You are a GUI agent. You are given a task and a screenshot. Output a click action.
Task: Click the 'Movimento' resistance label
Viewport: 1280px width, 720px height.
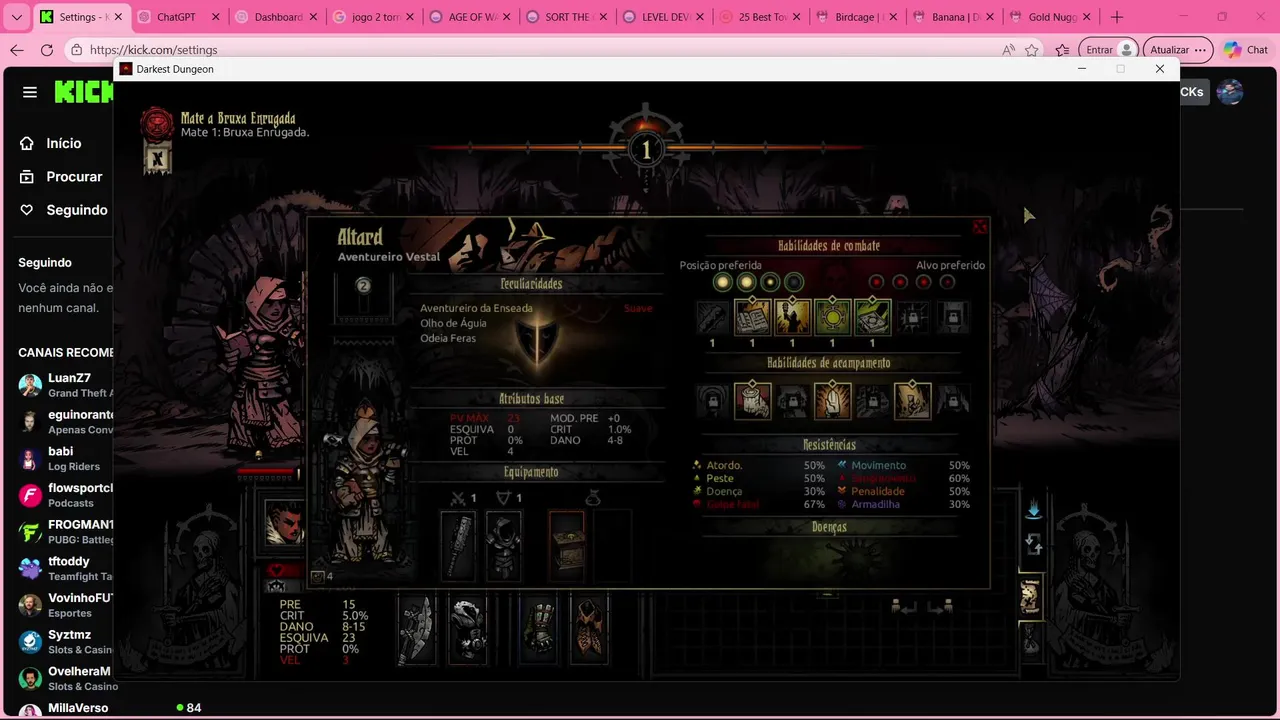[x=878, y=465]
